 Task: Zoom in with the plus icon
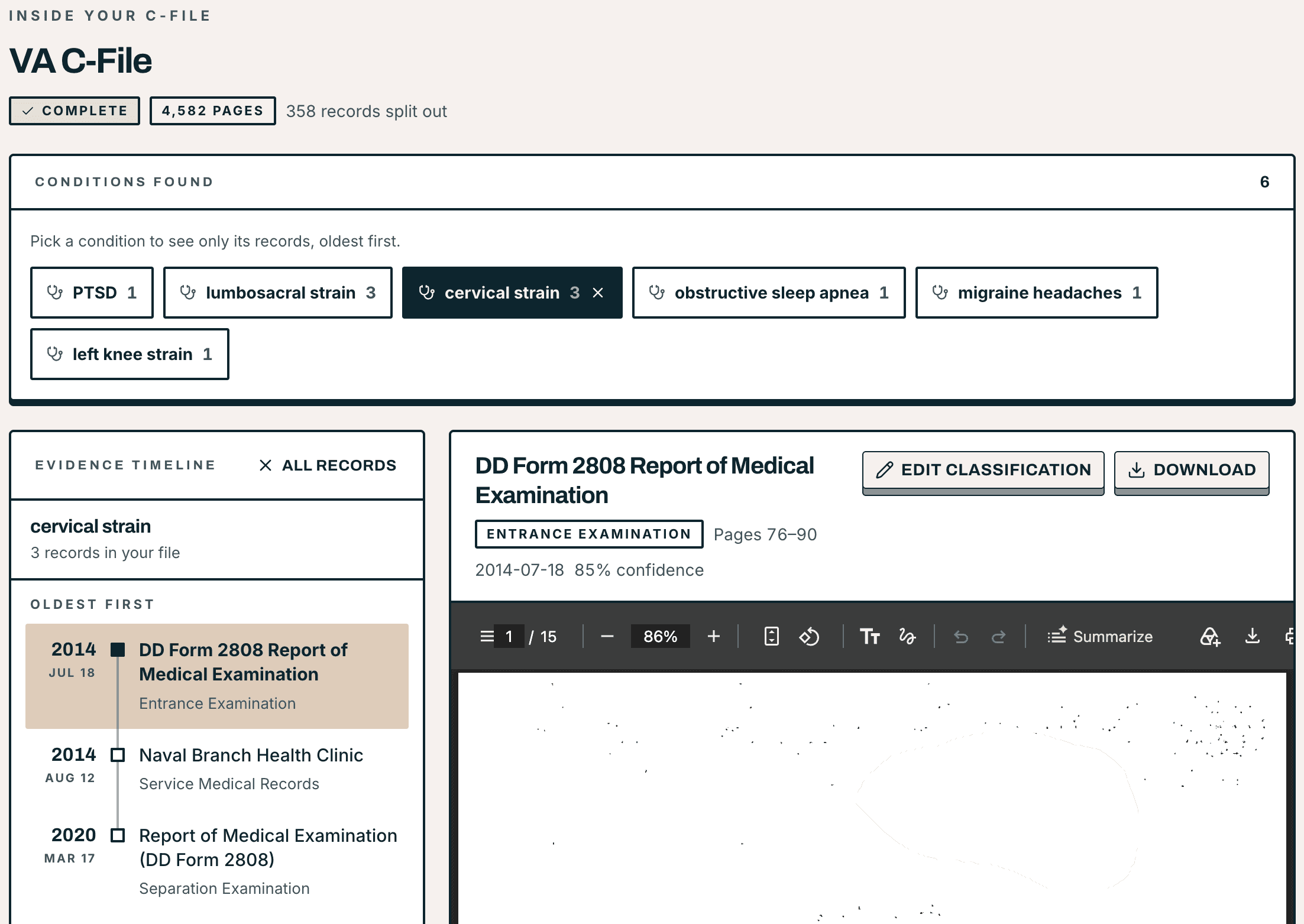point(714,636)
